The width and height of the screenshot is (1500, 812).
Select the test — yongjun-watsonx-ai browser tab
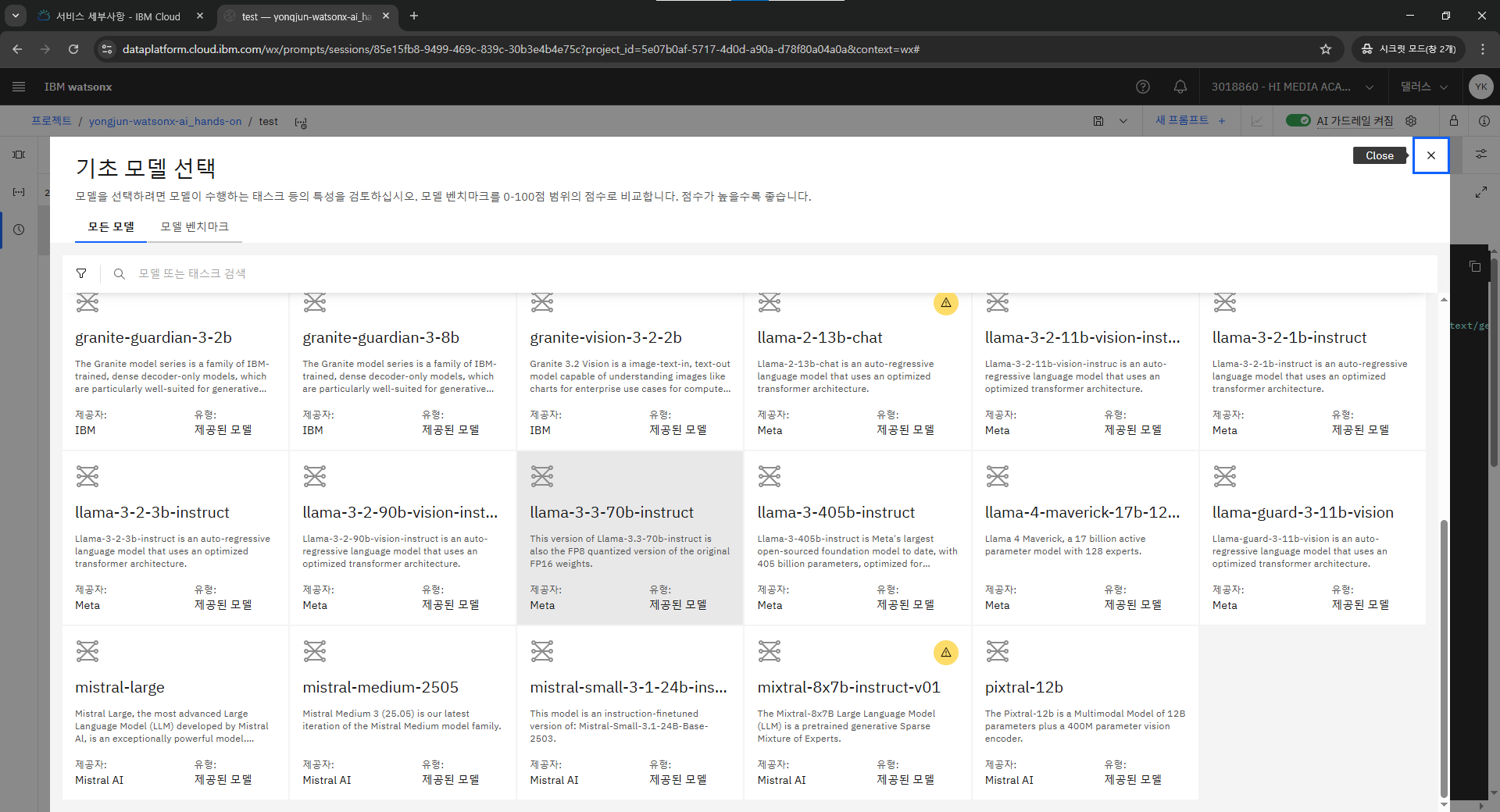(306, 16)
